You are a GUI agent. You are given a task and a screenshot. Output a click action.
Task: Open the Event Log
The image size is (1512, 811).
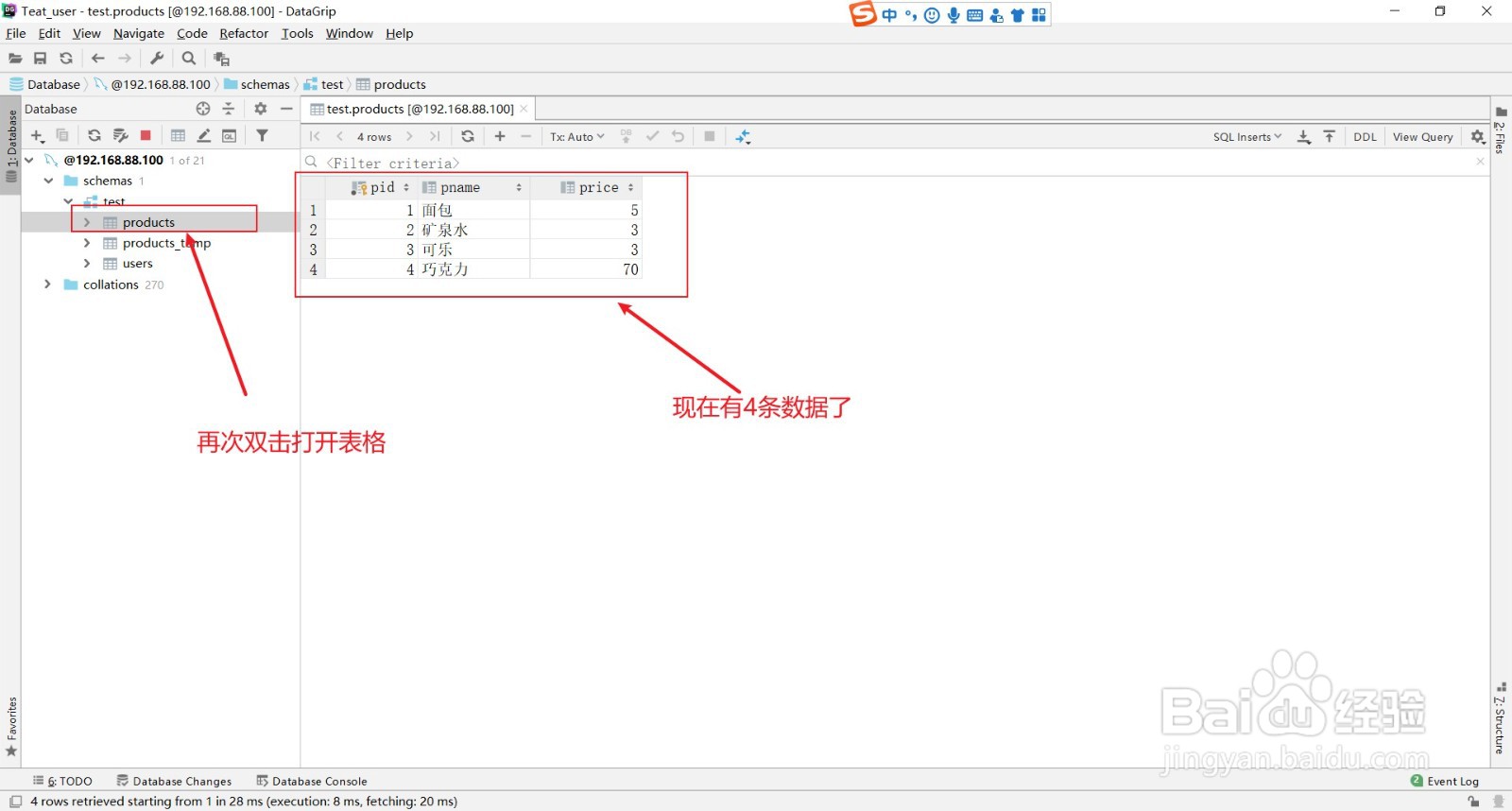(x=1445, y=781)
